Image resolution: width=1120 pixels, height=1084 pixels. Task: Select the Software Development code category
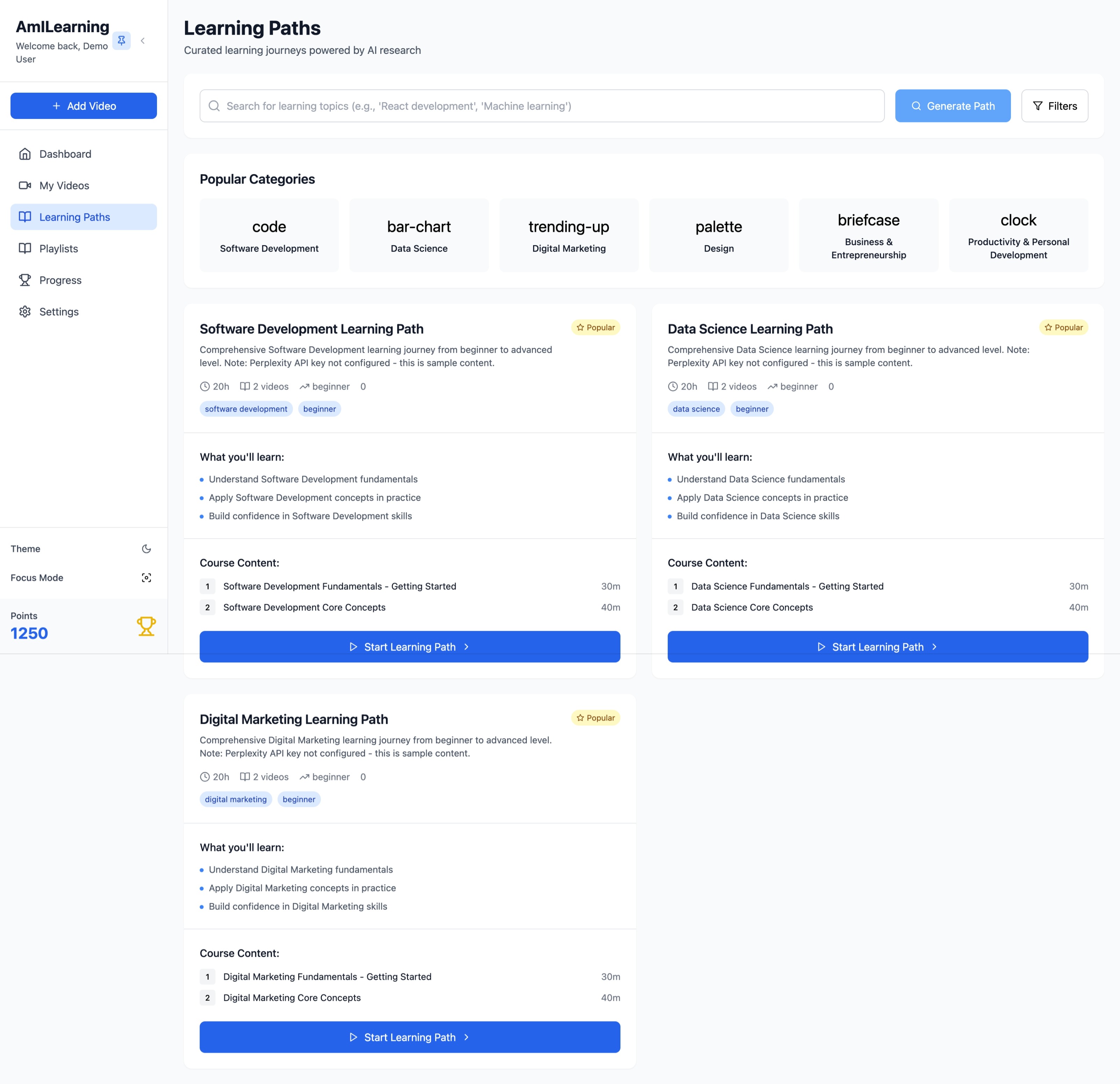[269, 235]
